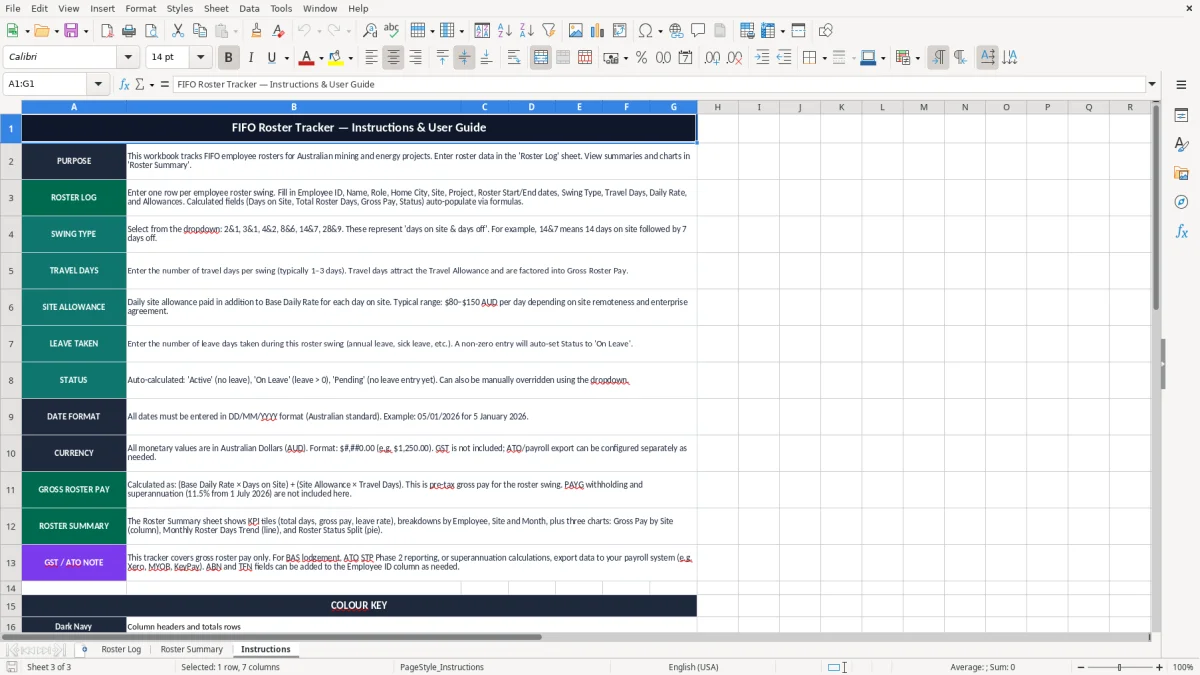
Task: Open the Borders dropdown arrow
Action: (824, 58)
